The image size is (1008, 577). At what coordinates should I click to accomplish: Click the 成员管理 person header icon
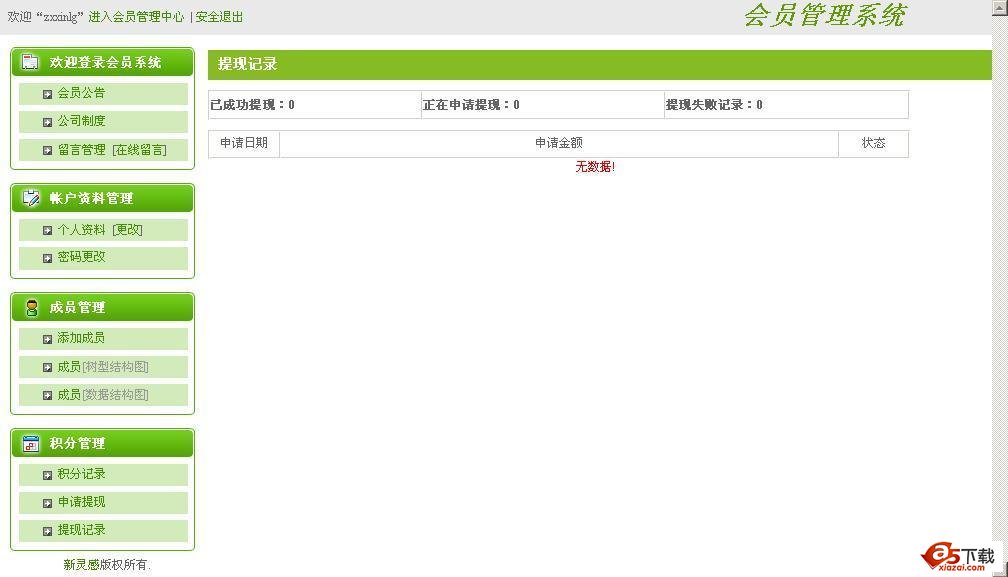tap(32, 308)
